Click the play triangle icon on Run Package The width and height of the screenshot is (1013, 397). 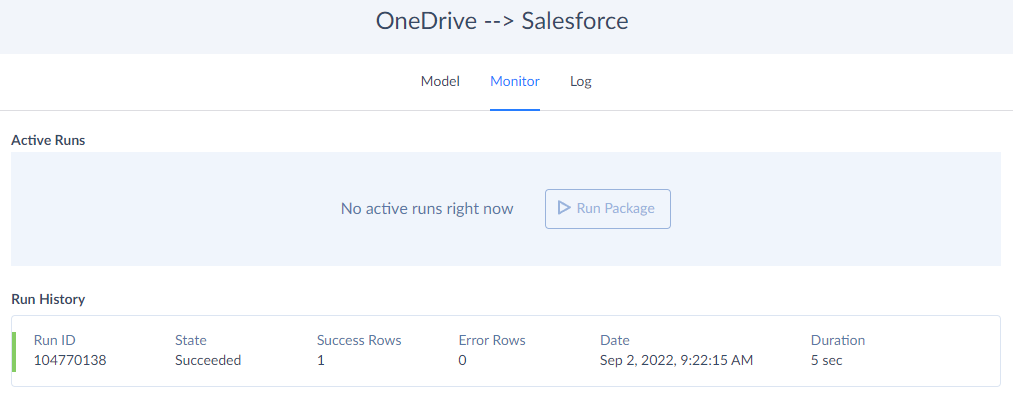tap(564, 208)
